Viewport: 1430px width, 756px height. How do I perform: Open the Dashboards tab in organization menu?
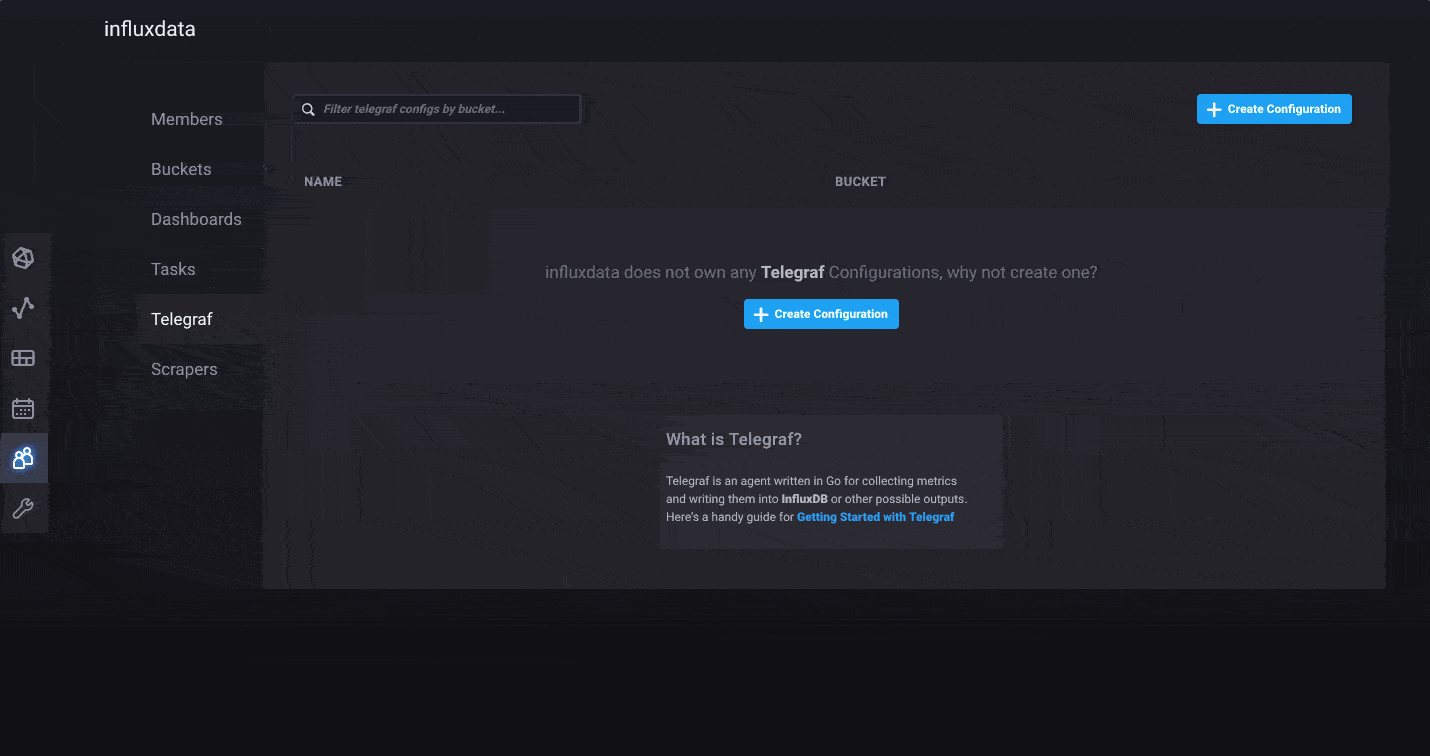point(196,219)
